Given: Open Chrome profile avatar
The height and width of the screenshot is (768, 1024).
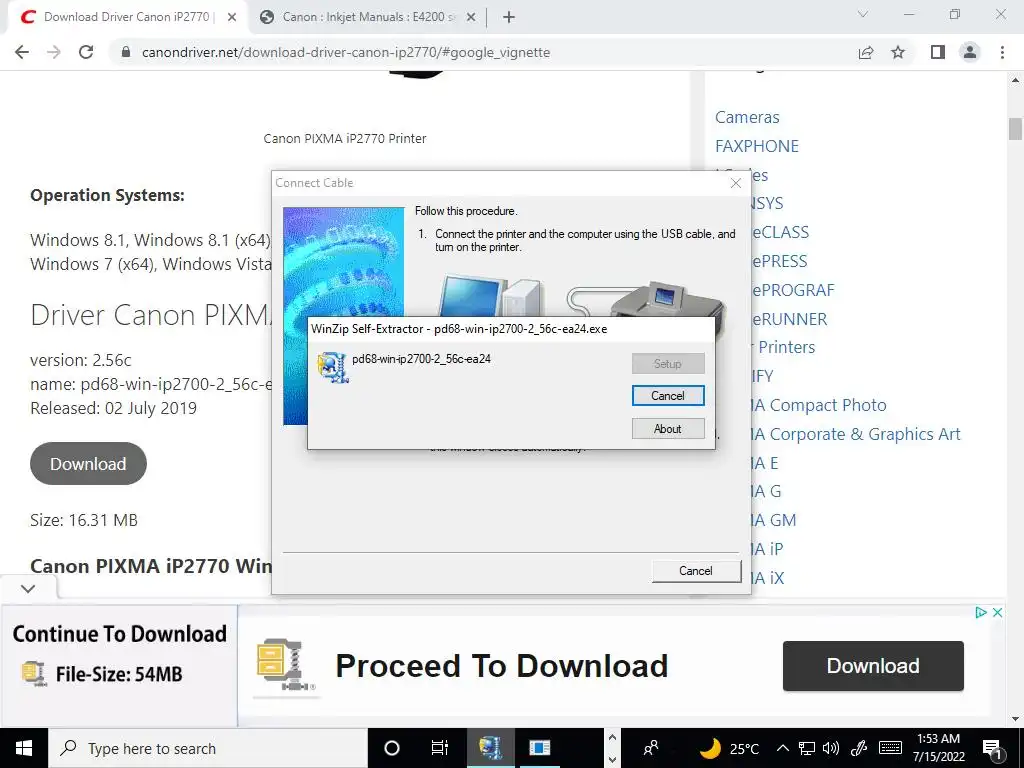Looking at the screenshot, I should coord(970,52).
